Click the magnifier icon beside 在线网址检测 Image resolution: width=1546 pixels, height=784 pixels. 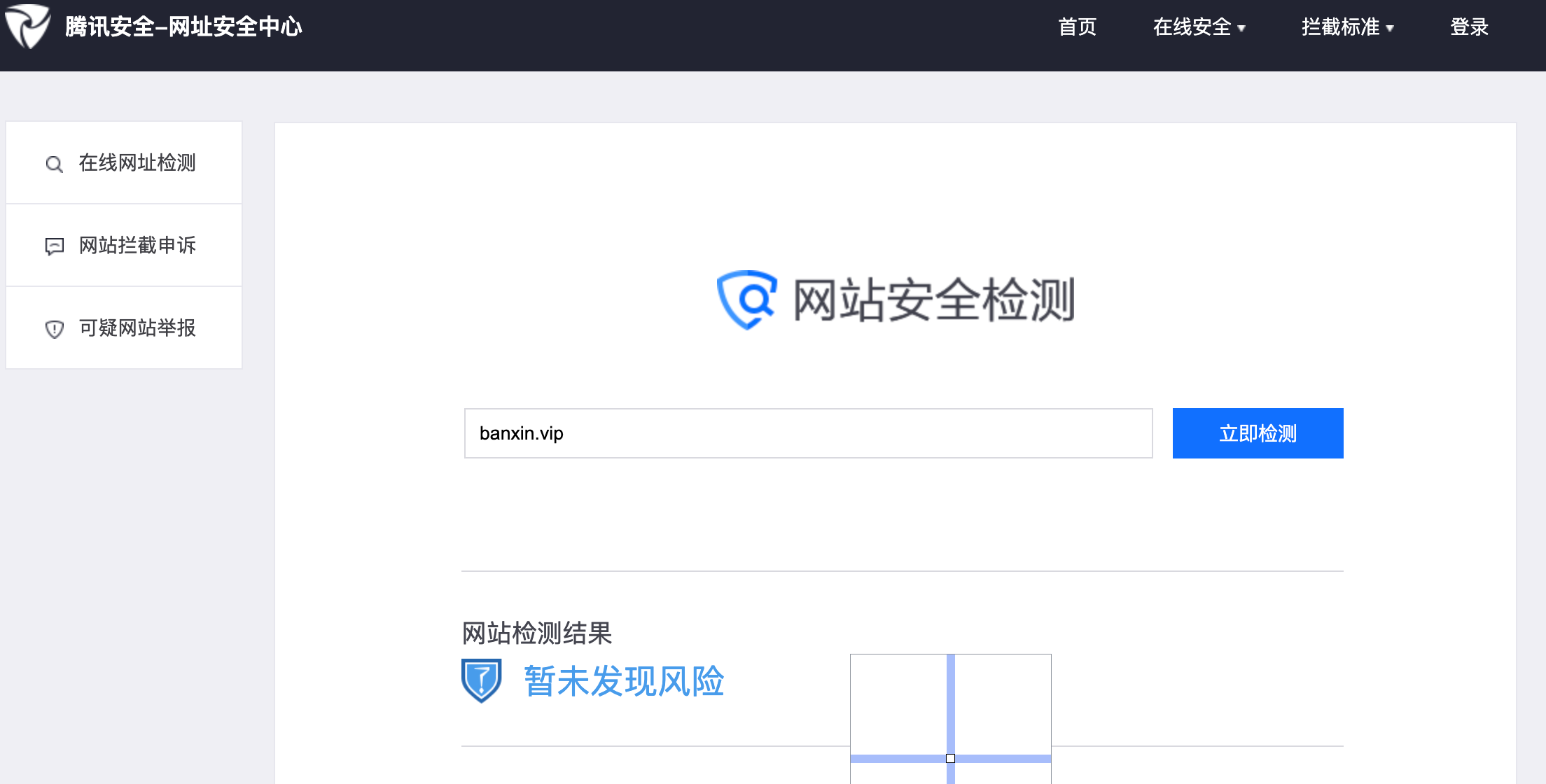54,164
